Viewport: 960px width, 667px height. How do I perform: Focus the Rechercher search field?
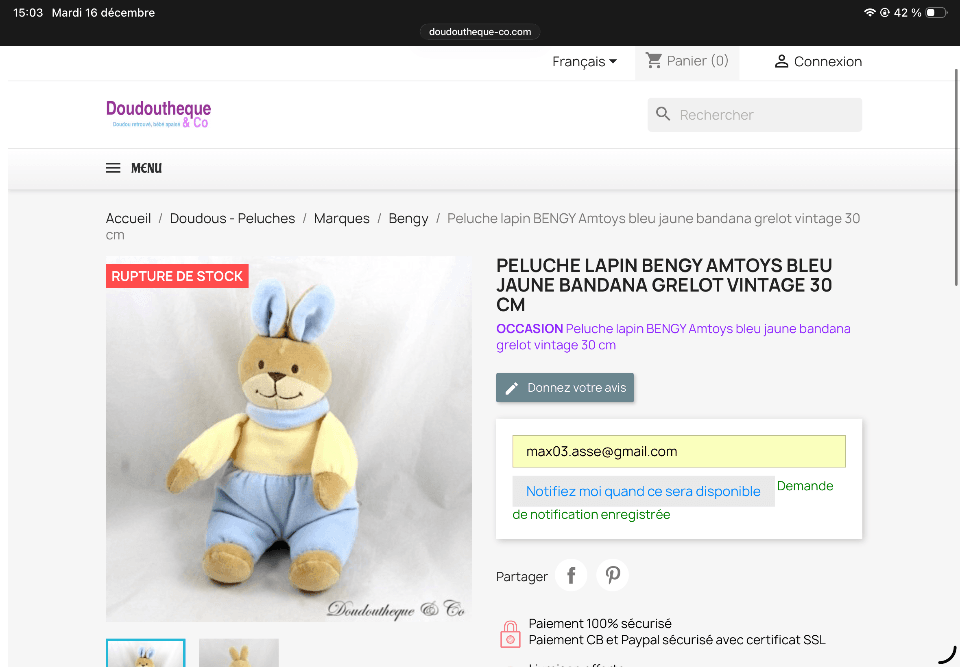755,115
